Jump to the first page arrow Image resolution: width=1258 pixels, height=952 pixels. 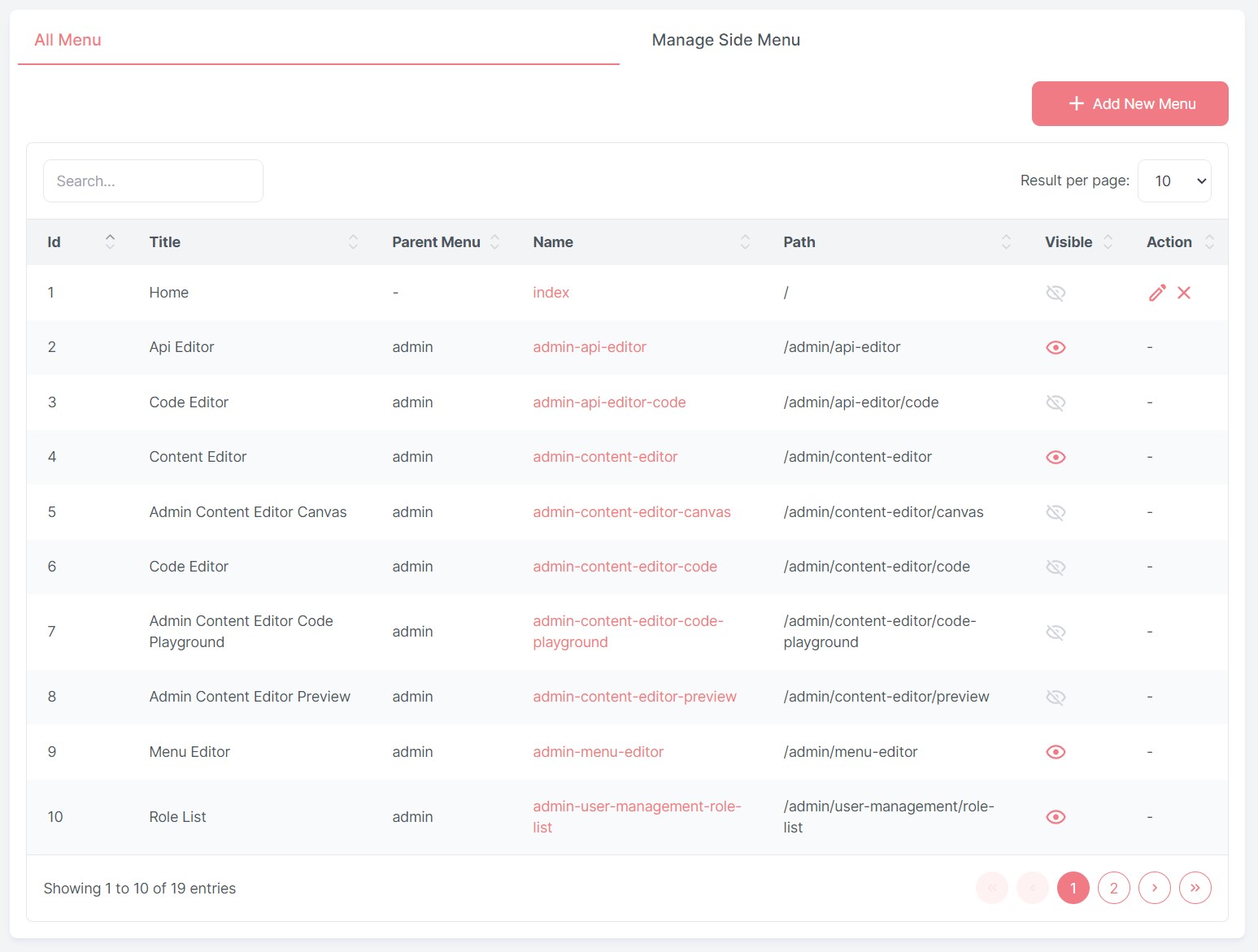tap(991, 888)
